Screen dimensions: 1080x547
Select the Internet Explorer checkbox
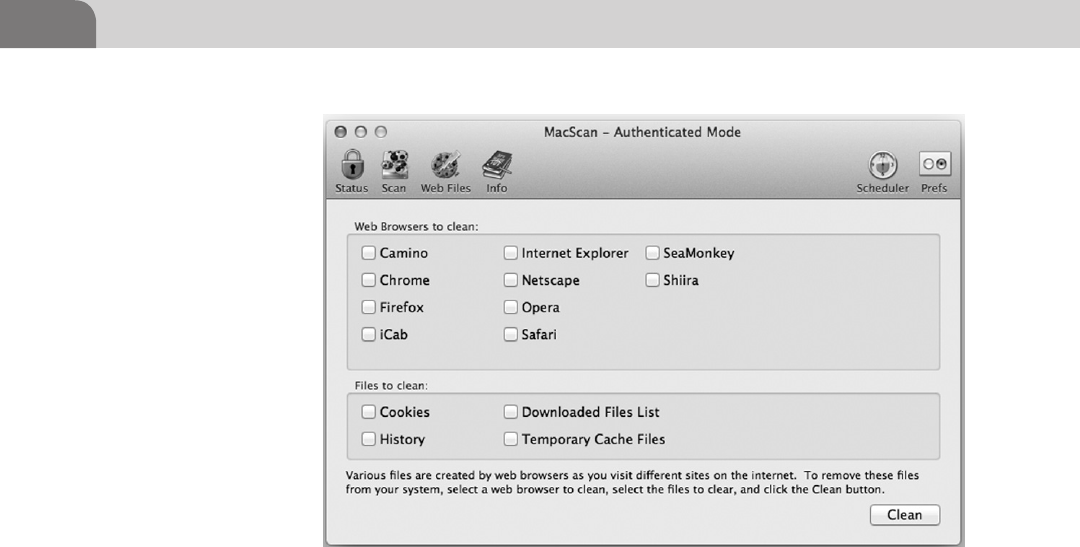tap(510, 253)
